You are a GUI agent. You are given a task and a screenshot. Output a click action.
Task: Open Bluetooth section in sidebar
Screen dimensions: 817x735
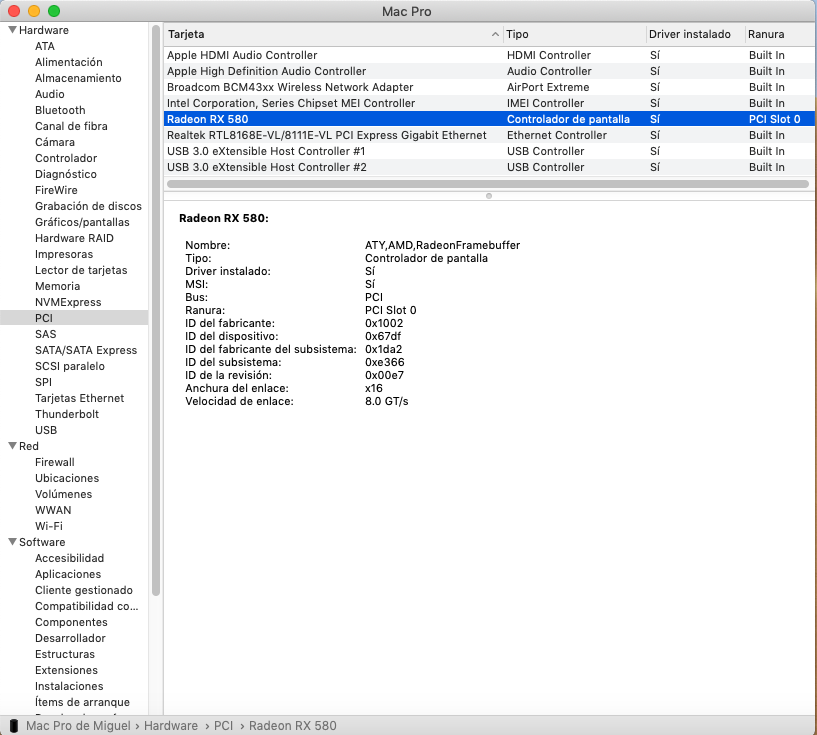coord(60,110)
